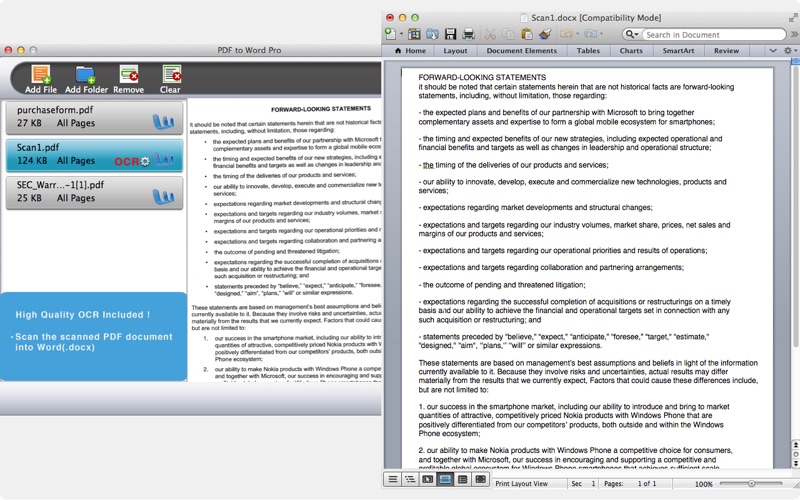Open OCR settings gear on Scan1.pdf row
The height and width of the screenshot is (500, 800).
[x=145, y=162]
